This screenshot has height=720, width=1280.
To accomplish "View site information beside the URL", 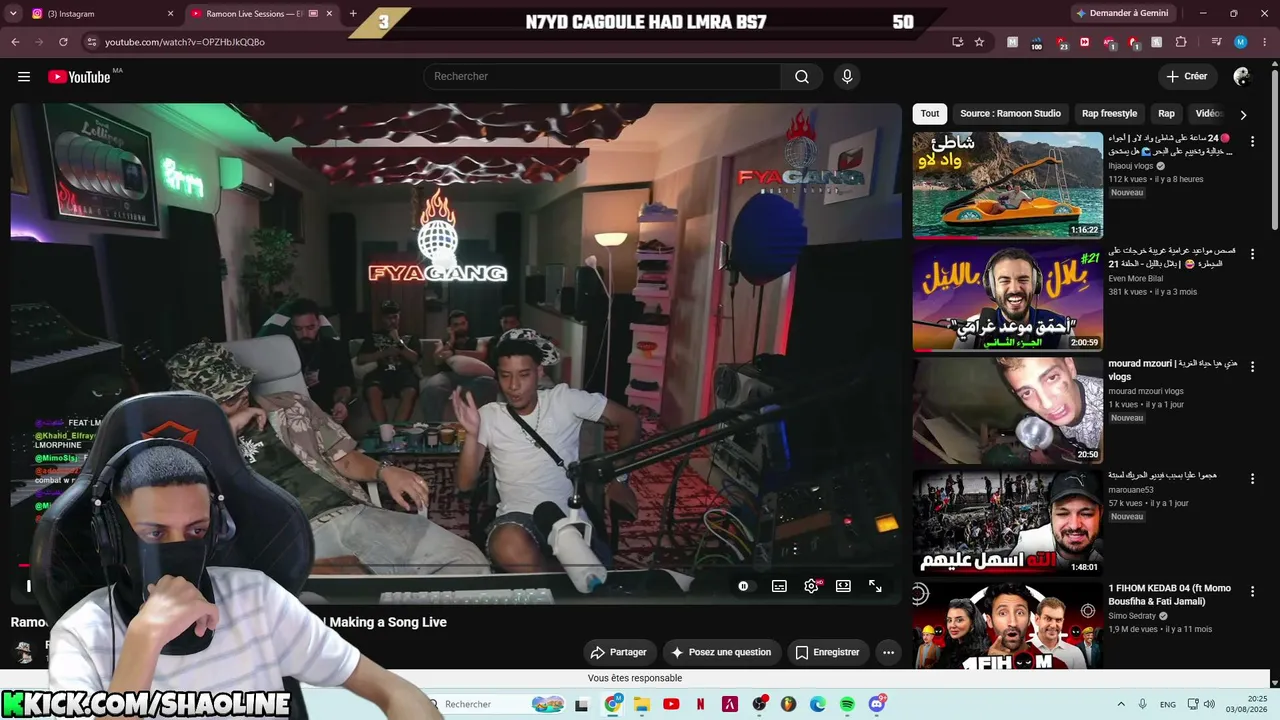I will [91, 42].
